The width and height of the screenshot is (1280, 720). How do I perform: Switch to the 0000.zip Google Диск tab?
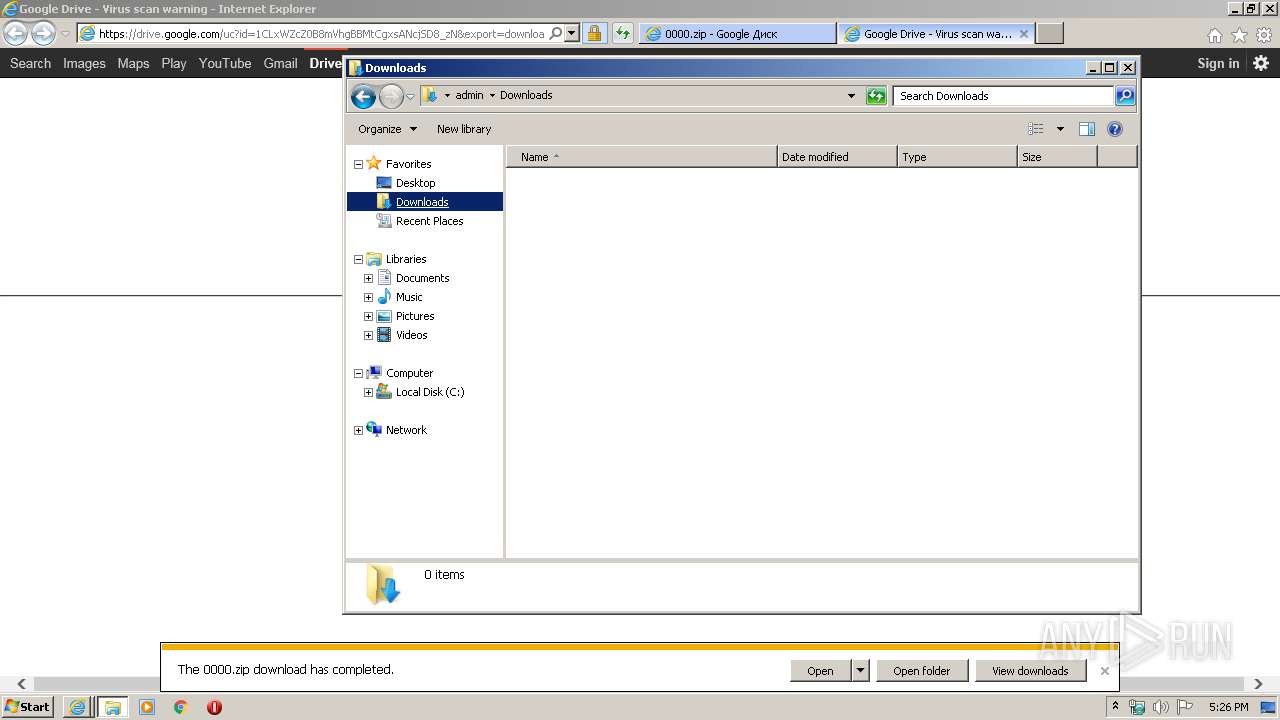click(x=737, y=34)
